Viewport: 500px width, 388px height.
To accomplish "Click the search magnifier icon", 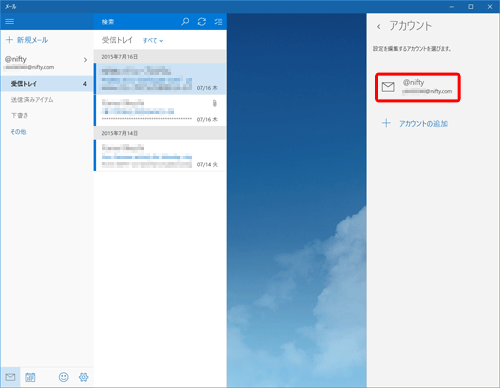I will (x=185, y=22).
